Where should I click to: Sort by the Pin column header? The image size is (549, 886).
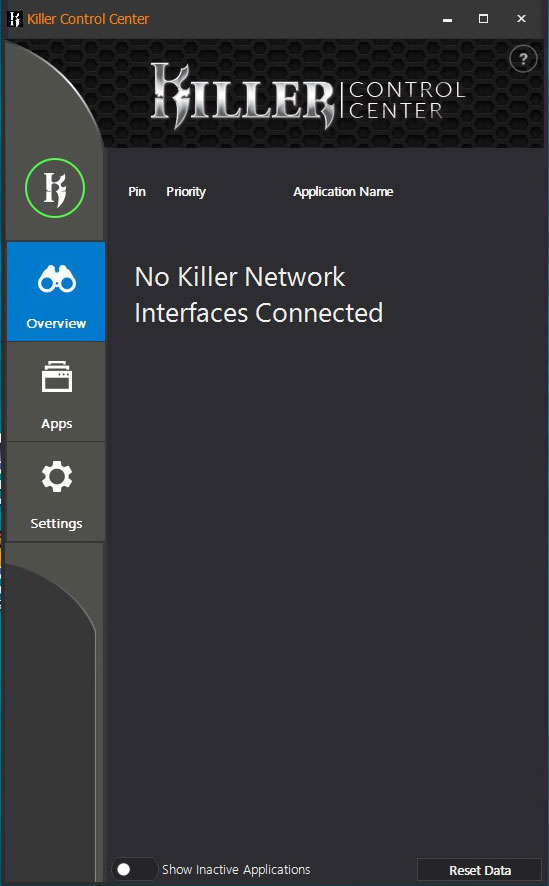tap(137, 192)
